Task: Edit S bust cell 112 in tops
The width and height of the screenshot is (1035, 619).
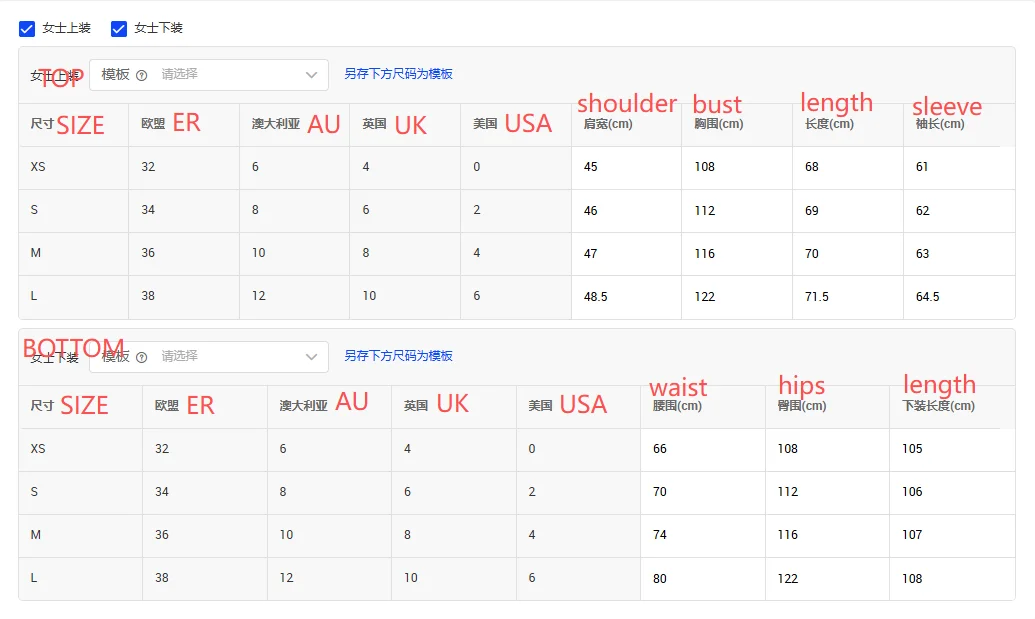Action: (736, 211)
